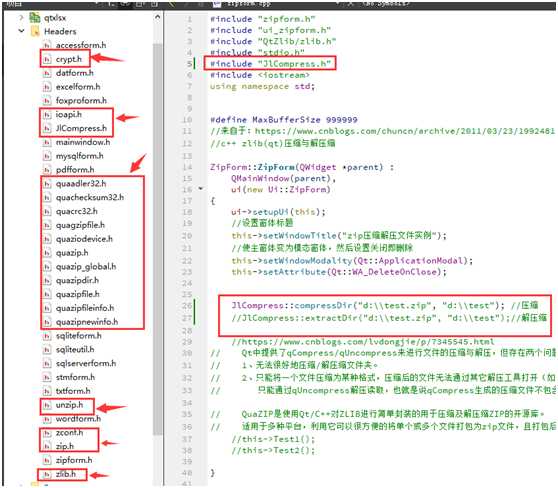Click the setWindowModality code line
This screenshot has width=558, height=488.
(x=352, y=261)
